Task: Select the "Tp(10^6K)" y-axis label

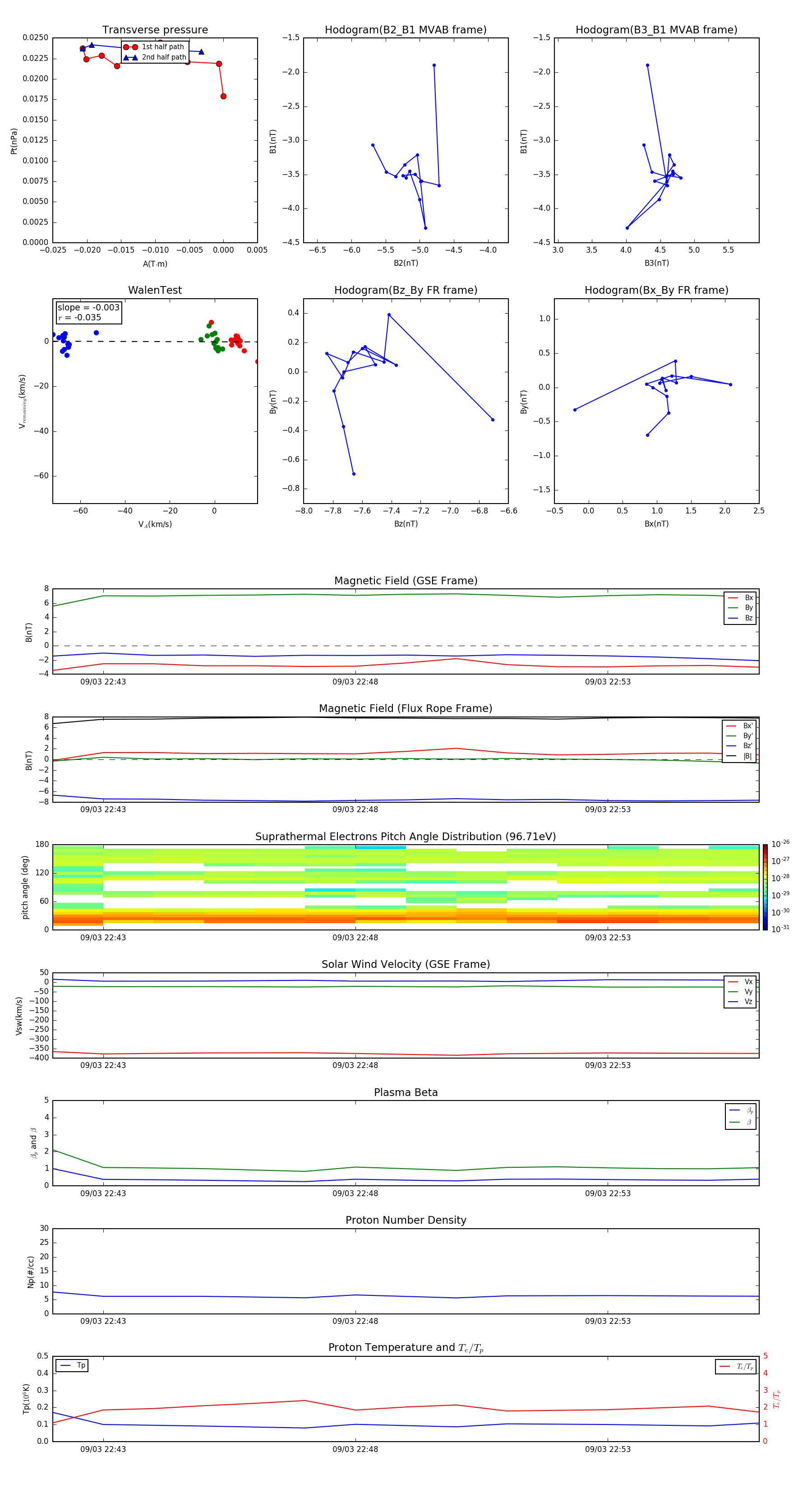Action: 26,1399
